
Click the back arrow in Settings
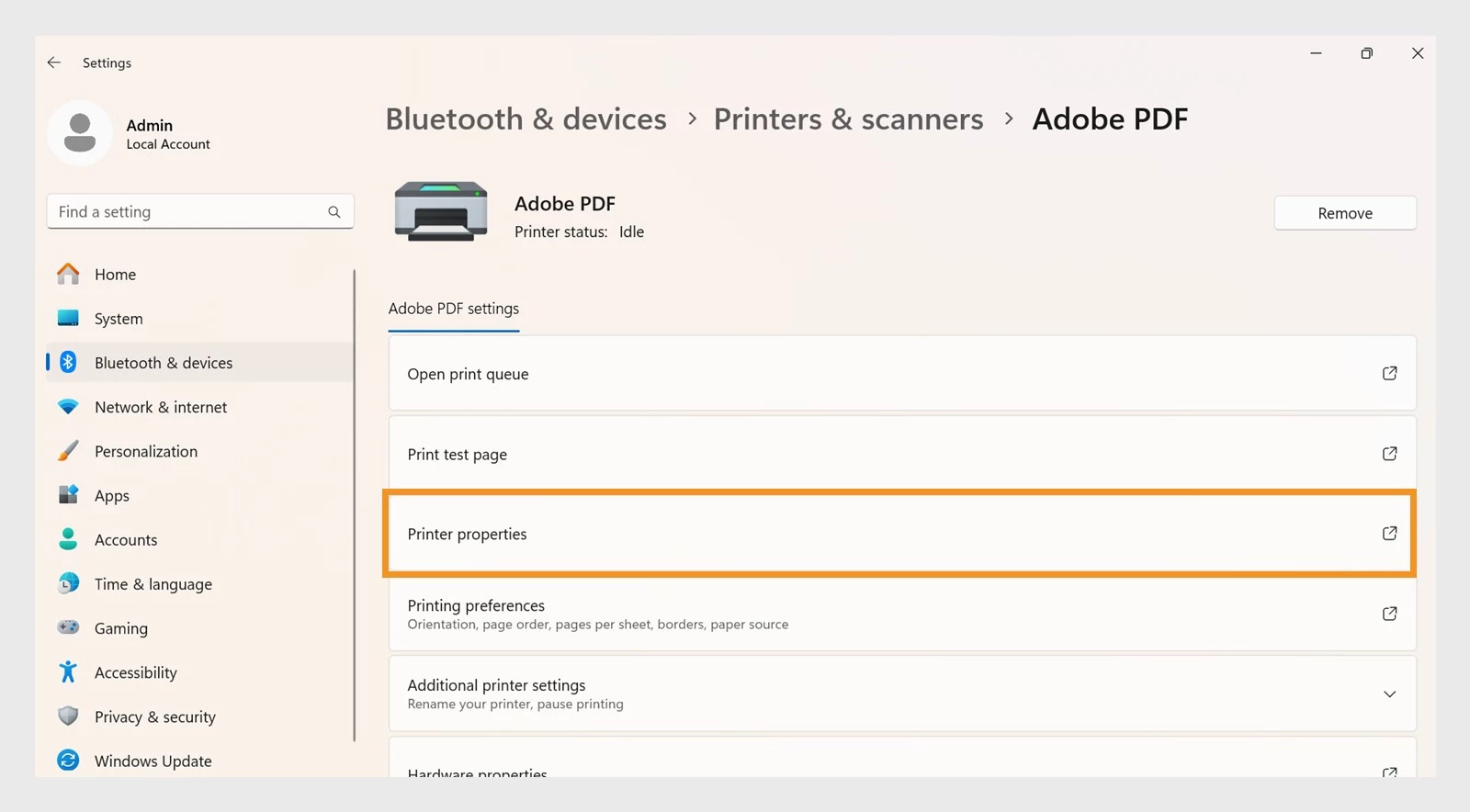(x=54, y=62)
